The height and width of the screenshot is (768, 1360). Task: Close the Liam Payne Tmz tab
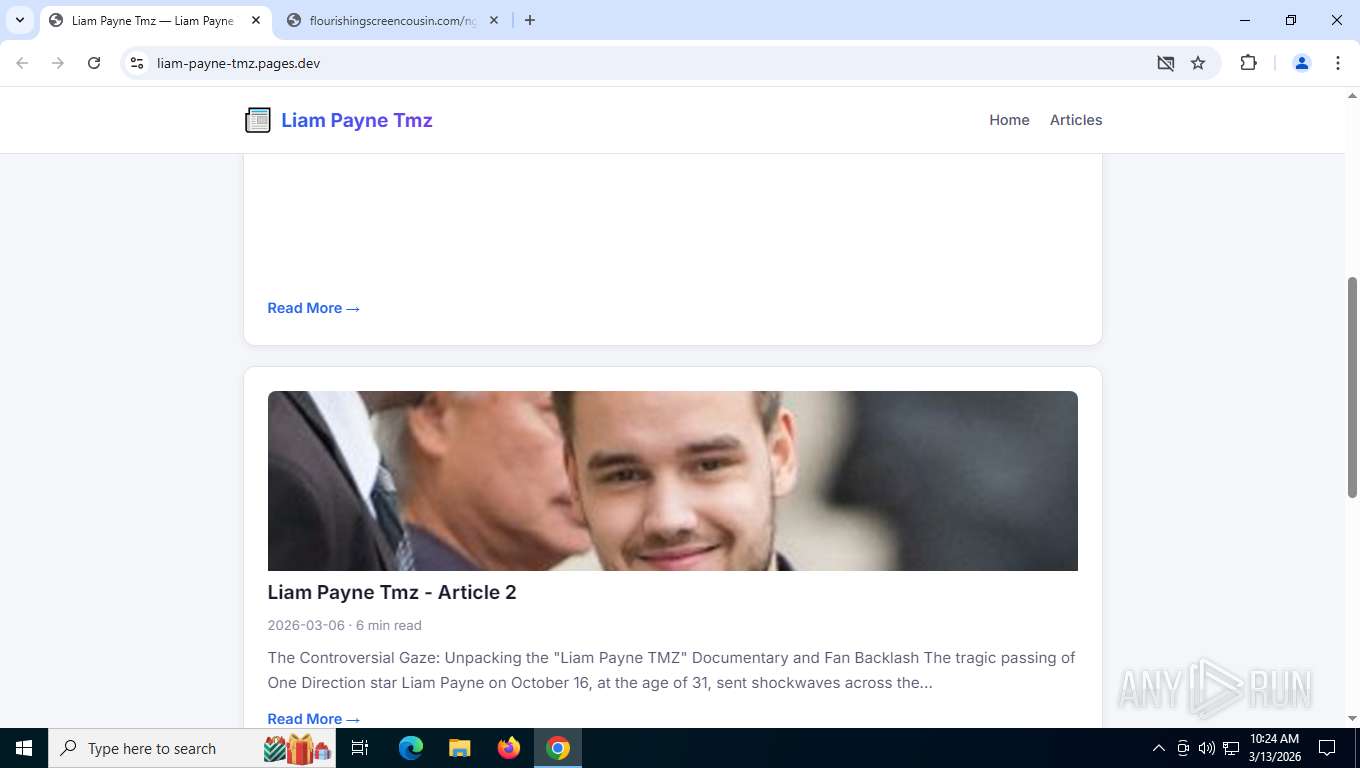[x=256, y=20]
